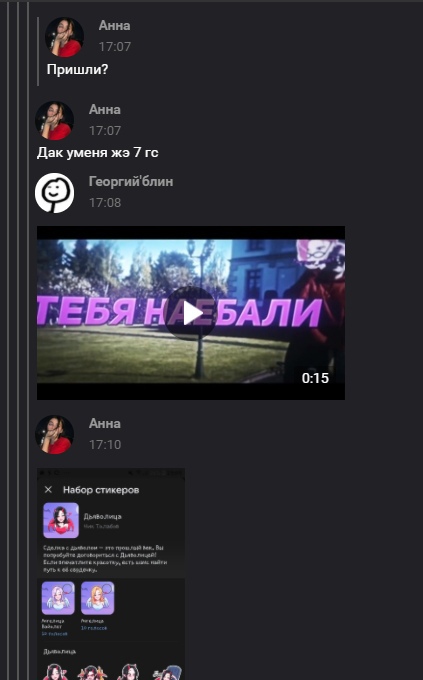The image size is (423, 680).
Task: Open Анна's avatar in the quoted message
Action: click(x=64, y=37)
